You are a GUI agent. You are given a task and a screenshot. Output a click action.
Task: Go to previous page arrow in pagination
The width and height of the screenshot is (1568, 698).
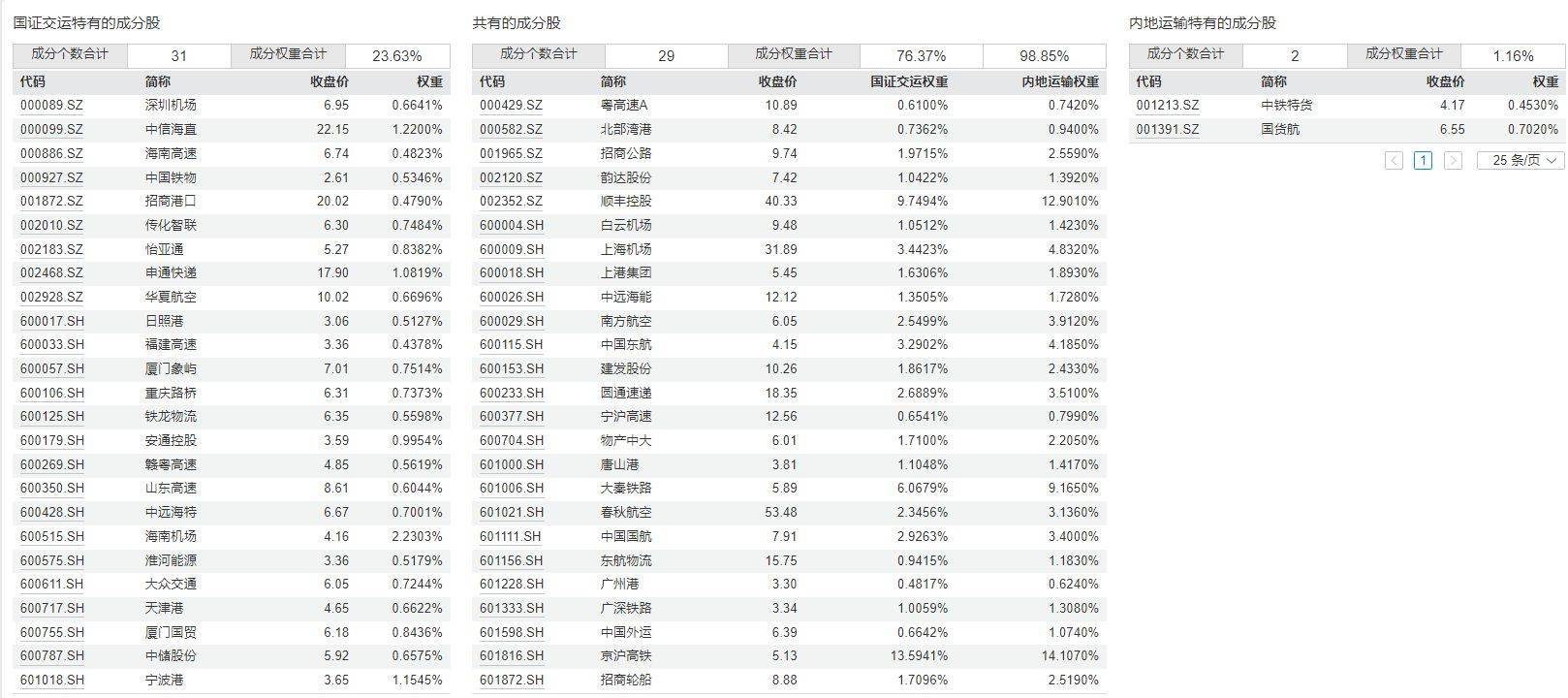(1394, 160)
